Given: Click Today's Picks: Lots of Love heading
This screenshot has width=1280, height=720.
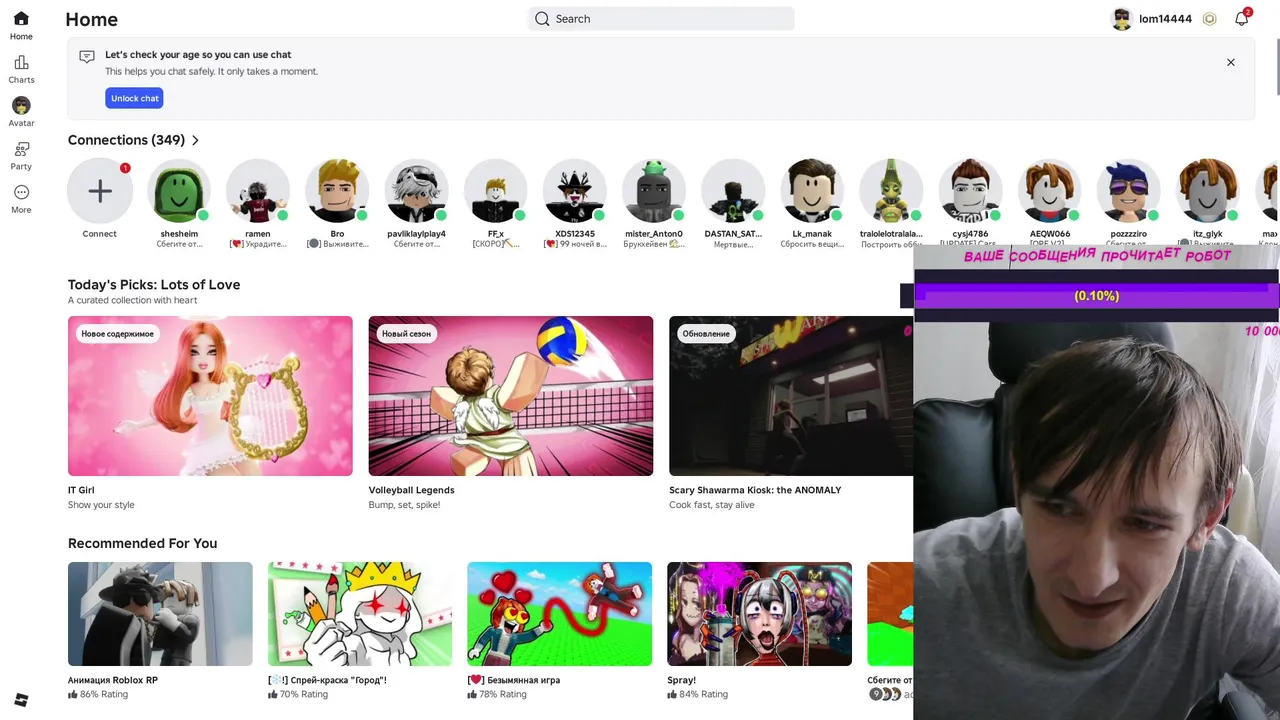Looking at the screenshot, I should pyautogui.click(x=154, y=285).
